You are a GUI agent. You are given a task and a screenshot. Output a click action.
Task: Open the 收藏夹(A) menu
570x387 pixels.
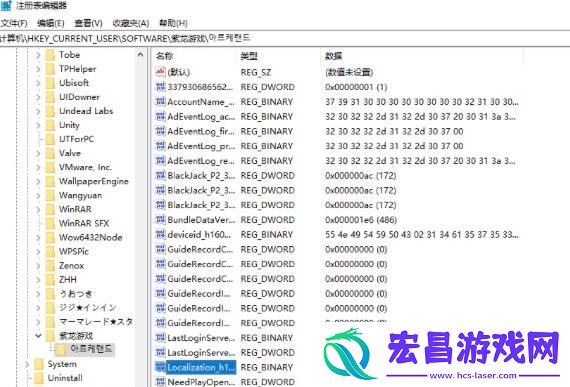click(x=131, y=23)
